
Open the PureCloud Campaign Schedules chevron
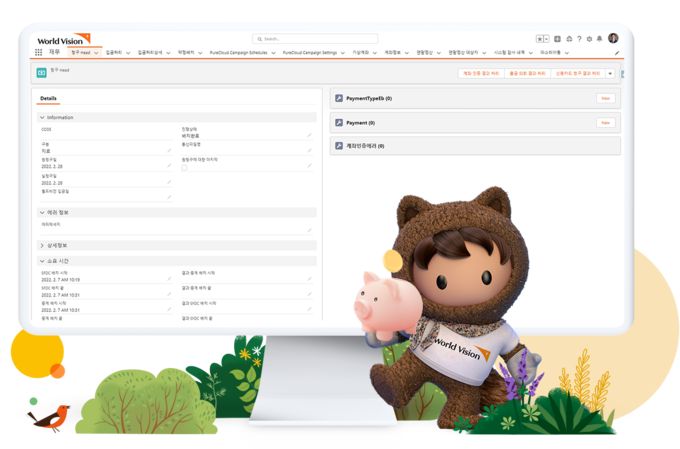tap(273, 53)
